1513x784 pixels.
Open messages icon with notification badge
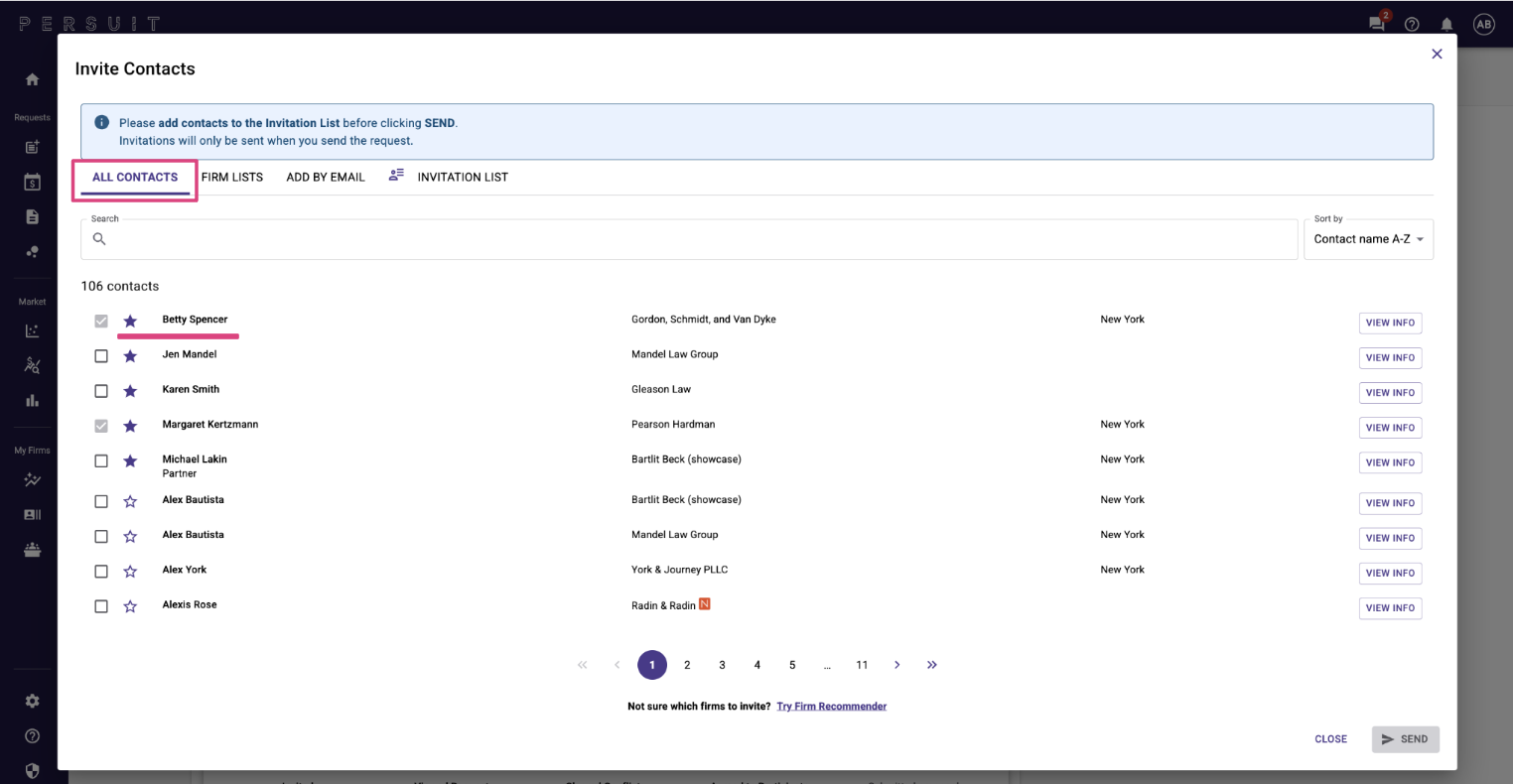click(1378, 23)
